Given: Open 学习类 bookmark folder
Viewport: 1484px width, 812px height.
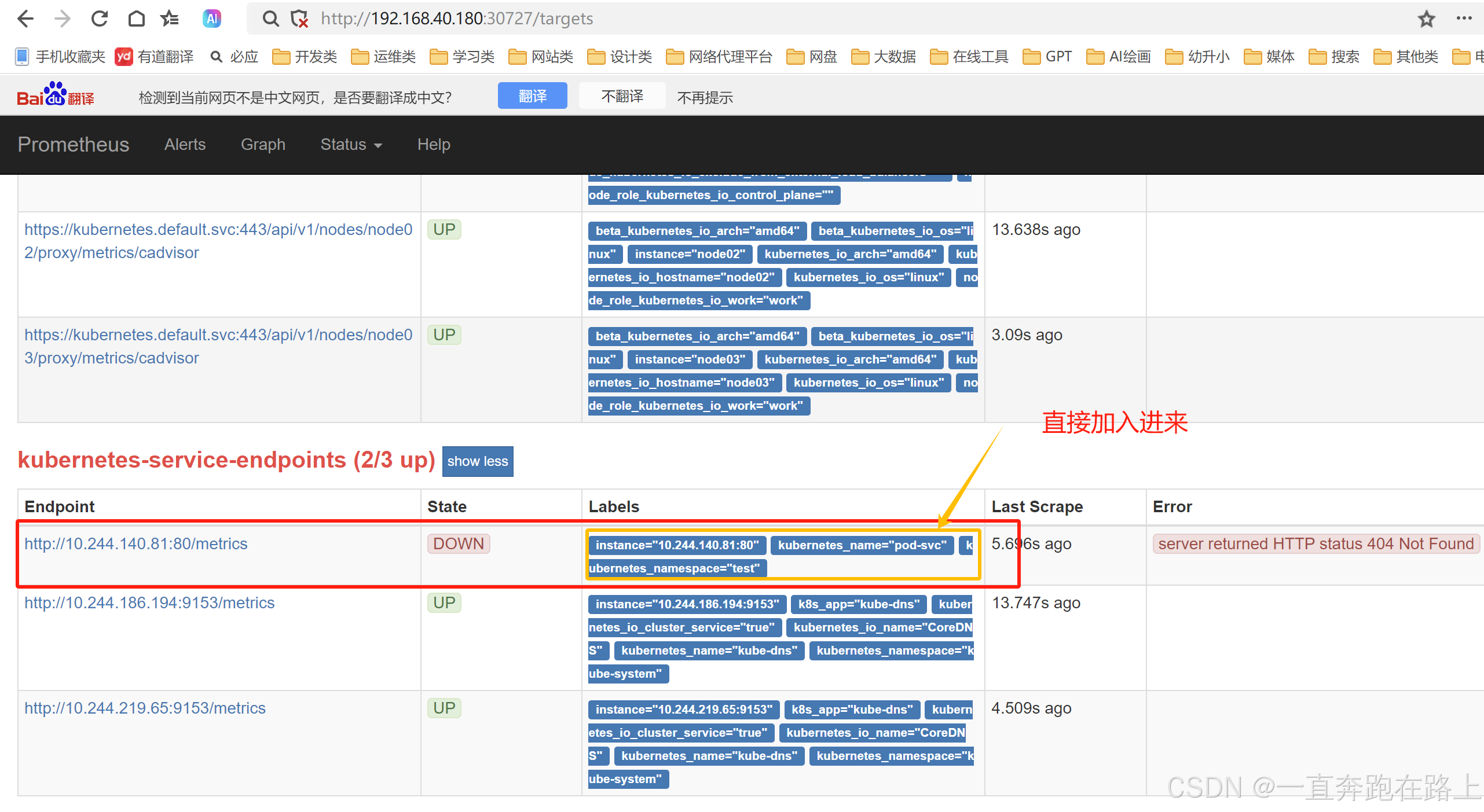Looking at the screenshot, I should point(462,57).
